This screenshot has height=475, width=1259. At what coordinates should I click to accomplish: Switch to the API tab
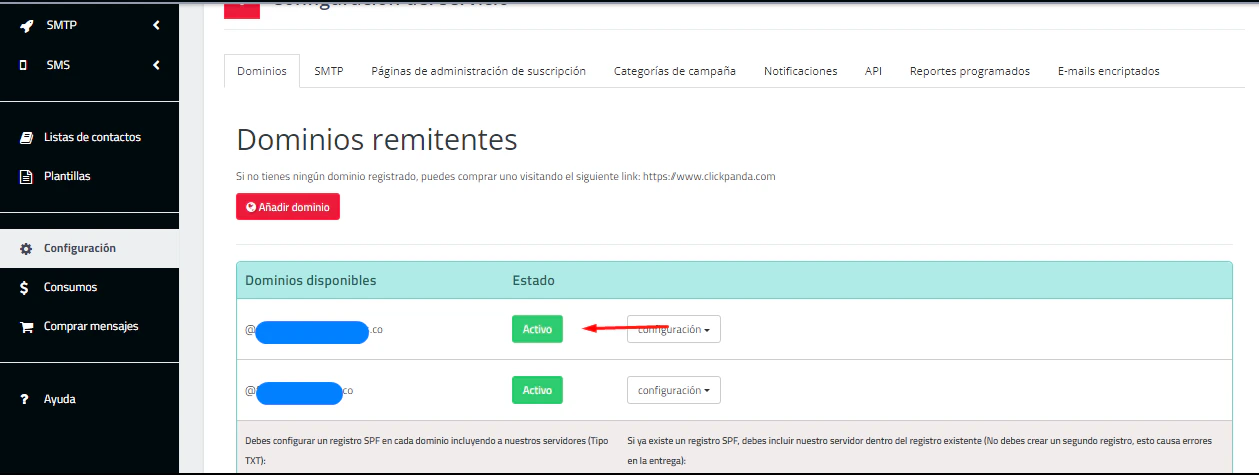[x=873, y=71]
